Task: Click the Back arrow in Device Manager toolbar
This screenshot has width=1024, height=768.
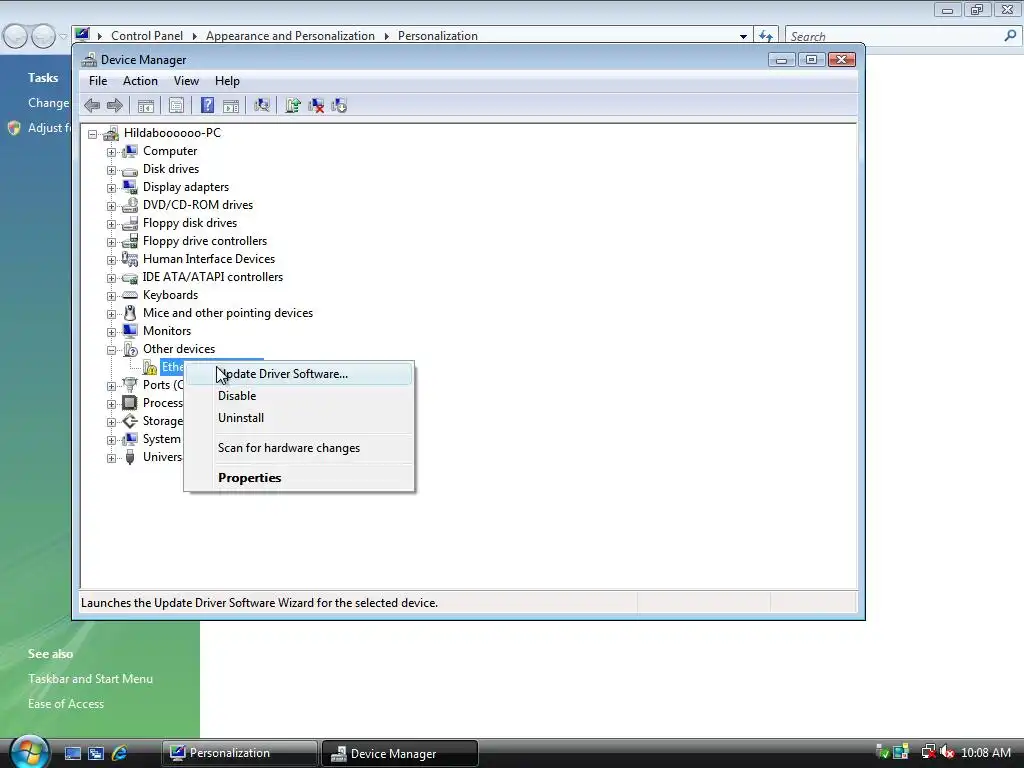Action: [x=92, y=105]
